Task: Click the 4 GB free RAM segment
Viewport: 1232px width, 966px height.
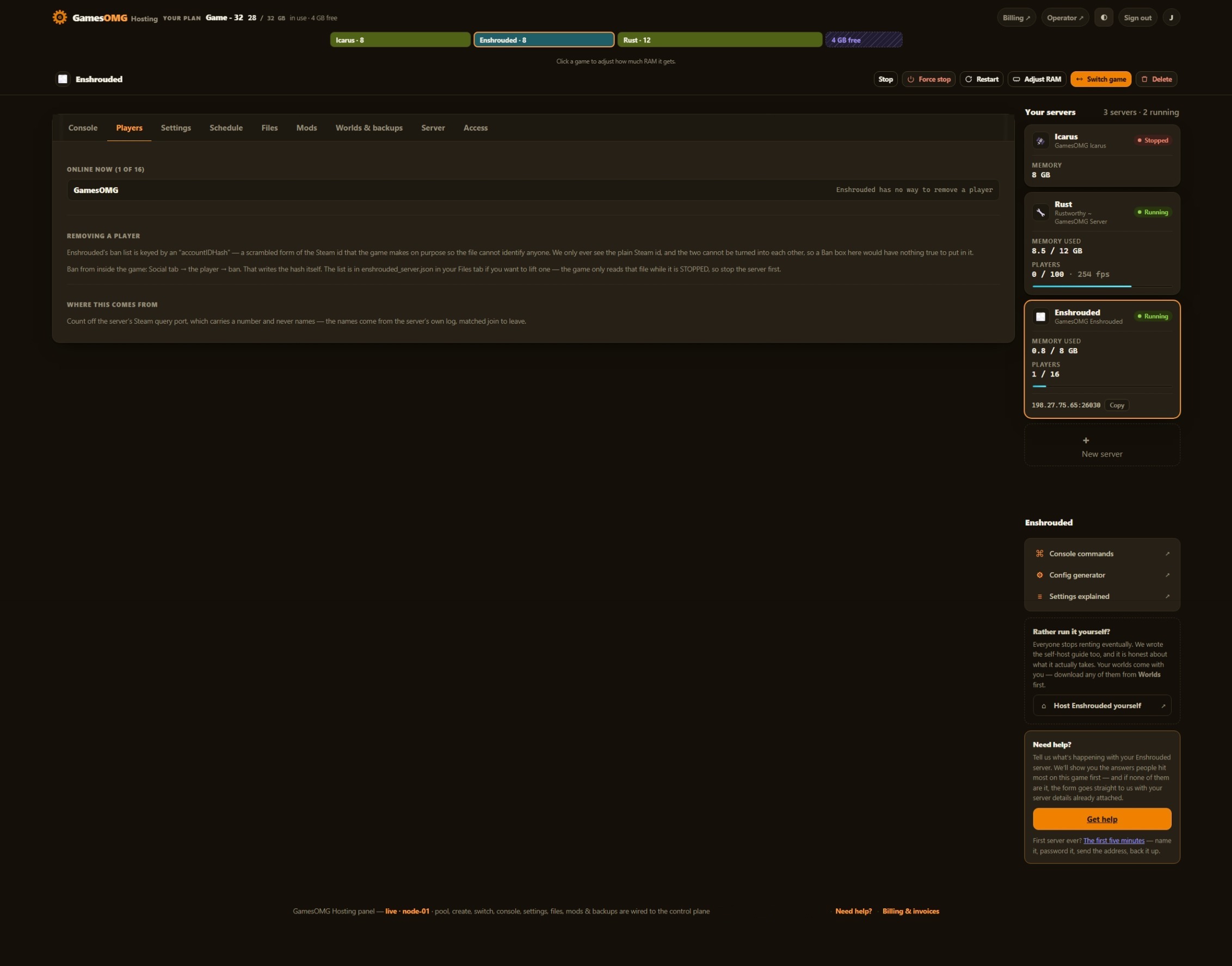Action: tap(864, 40)
